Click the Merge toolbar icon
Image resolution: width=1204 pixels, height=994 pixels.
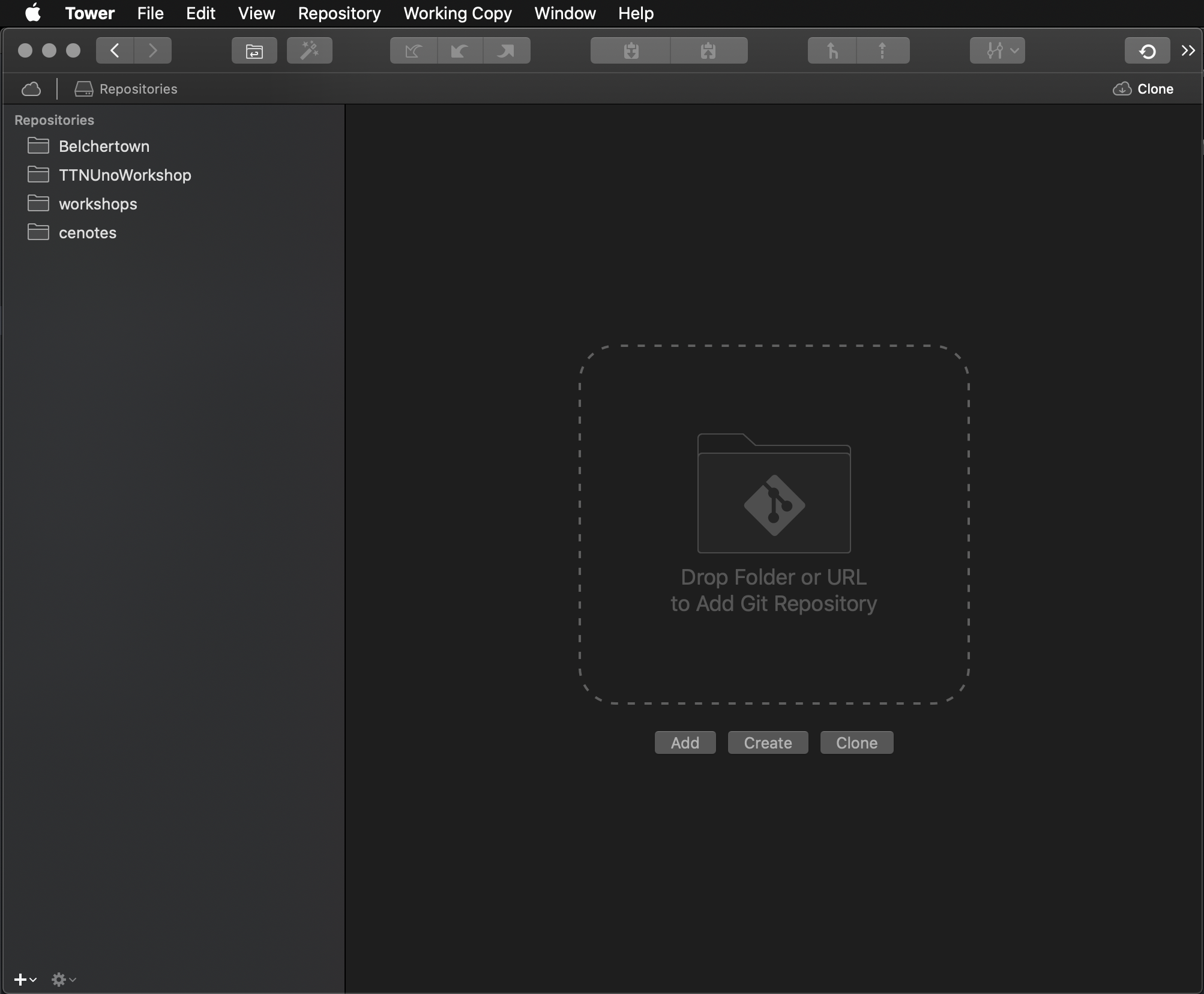pos(832,50)
